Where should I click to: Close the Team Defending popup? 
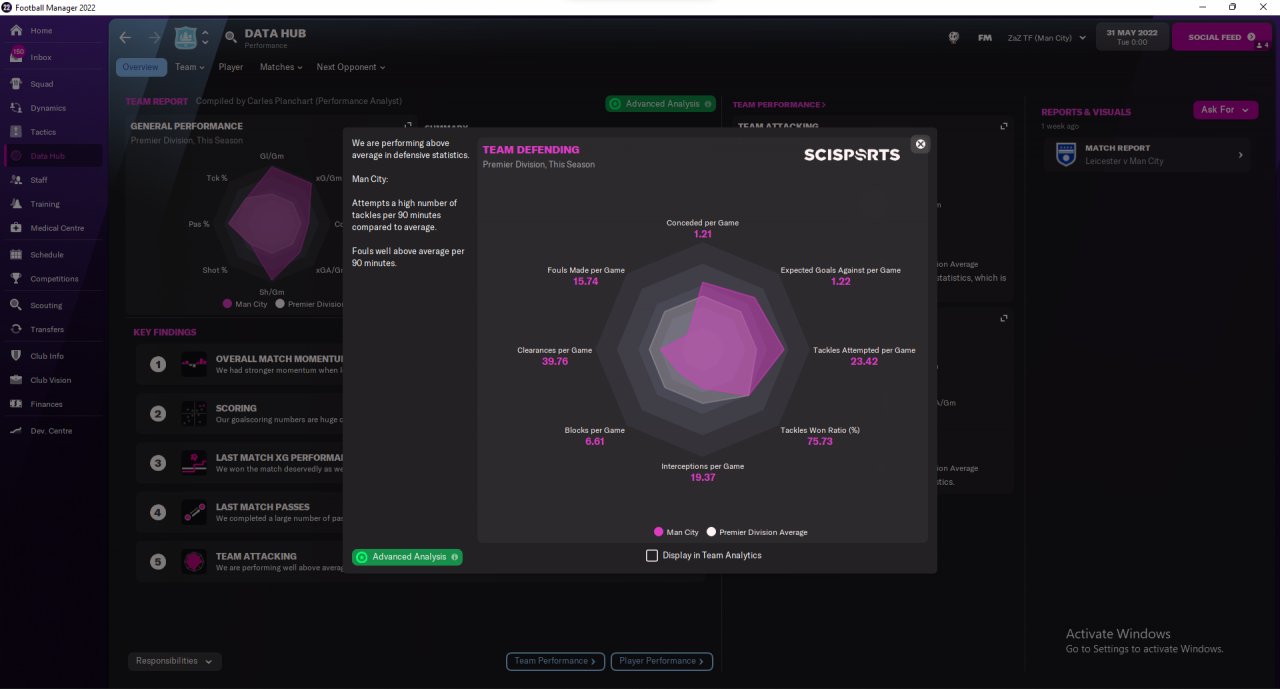[921, 144]
